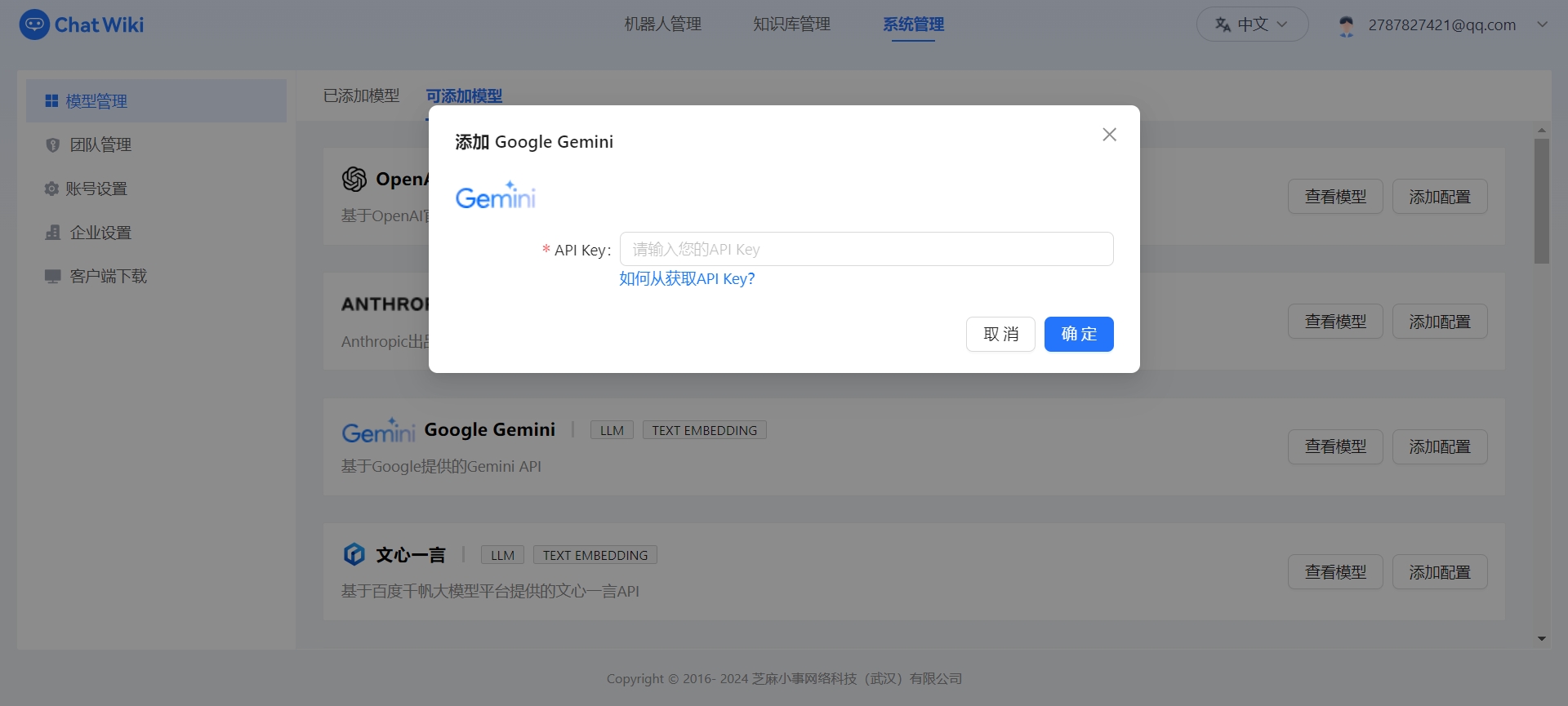Select 模型管理 in the sidebar
1568x706 pixels.
[x=156, y=100]
